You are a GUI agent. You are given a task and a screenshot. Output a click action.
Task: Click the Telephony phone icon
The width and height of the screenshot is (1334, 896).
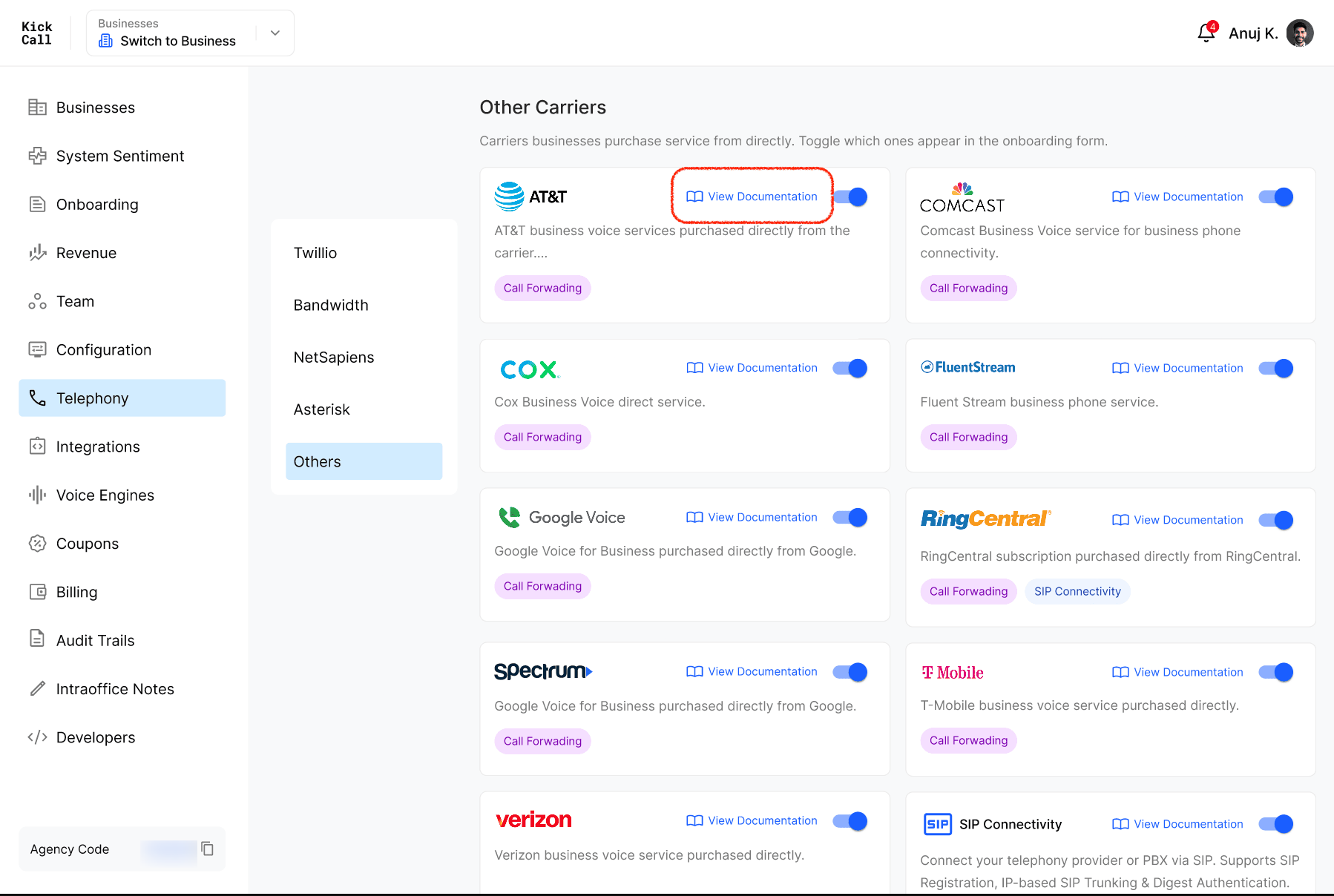[37, 398]
